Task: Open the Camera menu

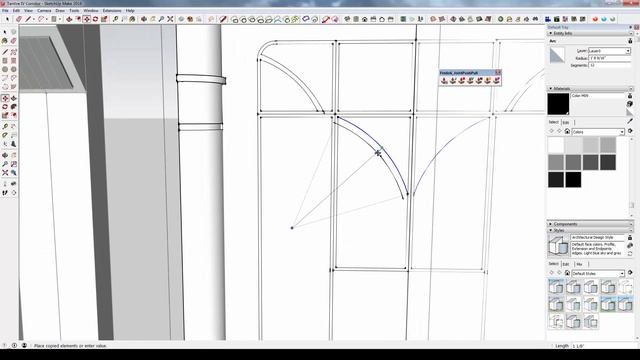Action: (x=44, y=11)
